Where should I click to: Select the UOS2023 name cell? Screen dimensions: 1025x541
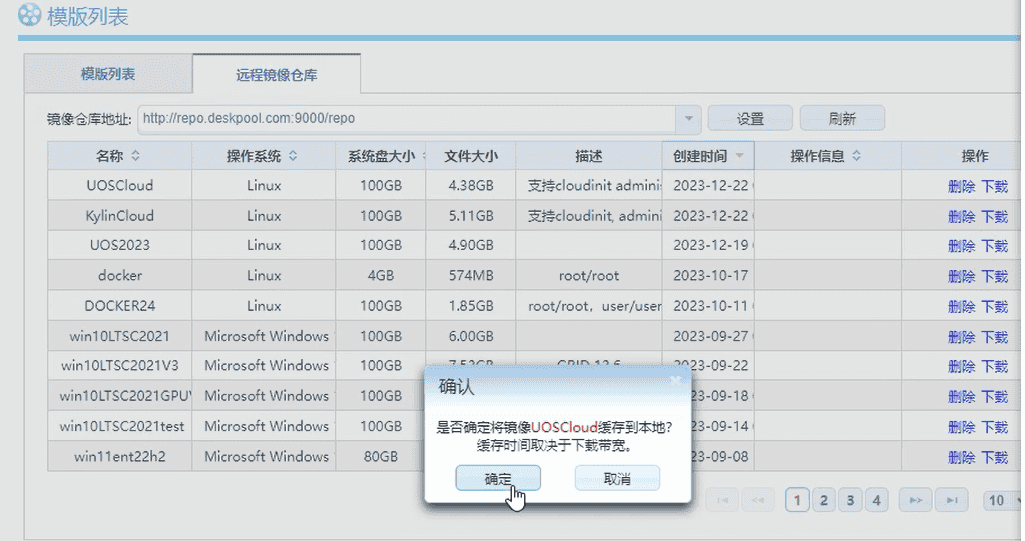tap(120, 245)
